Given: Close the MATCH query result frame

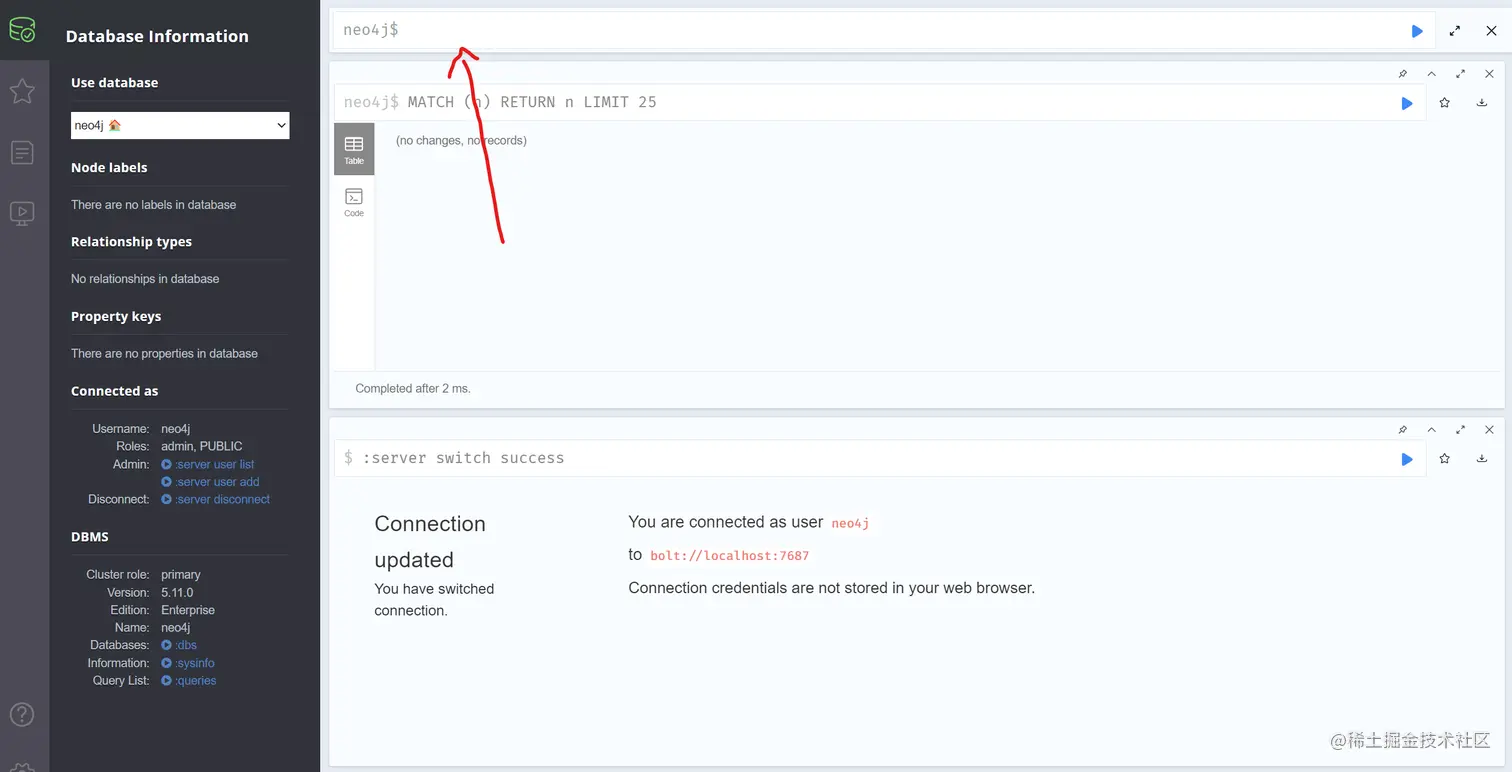Looking at the screenshot, I should pos(1489,74).
